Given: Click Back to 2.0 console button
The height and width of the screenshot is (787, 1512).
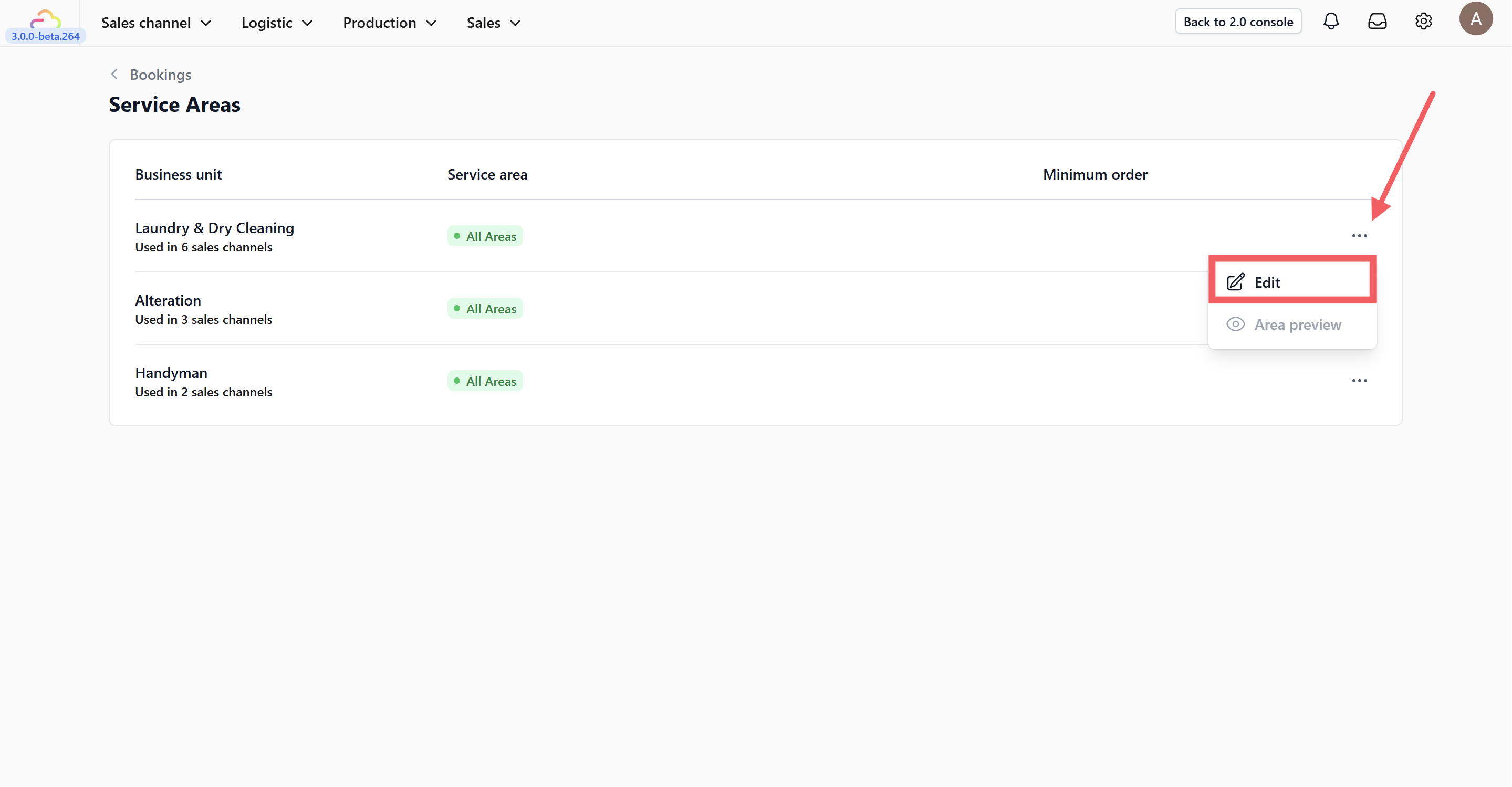Looking at the screenshot, I should [1238, 22].
